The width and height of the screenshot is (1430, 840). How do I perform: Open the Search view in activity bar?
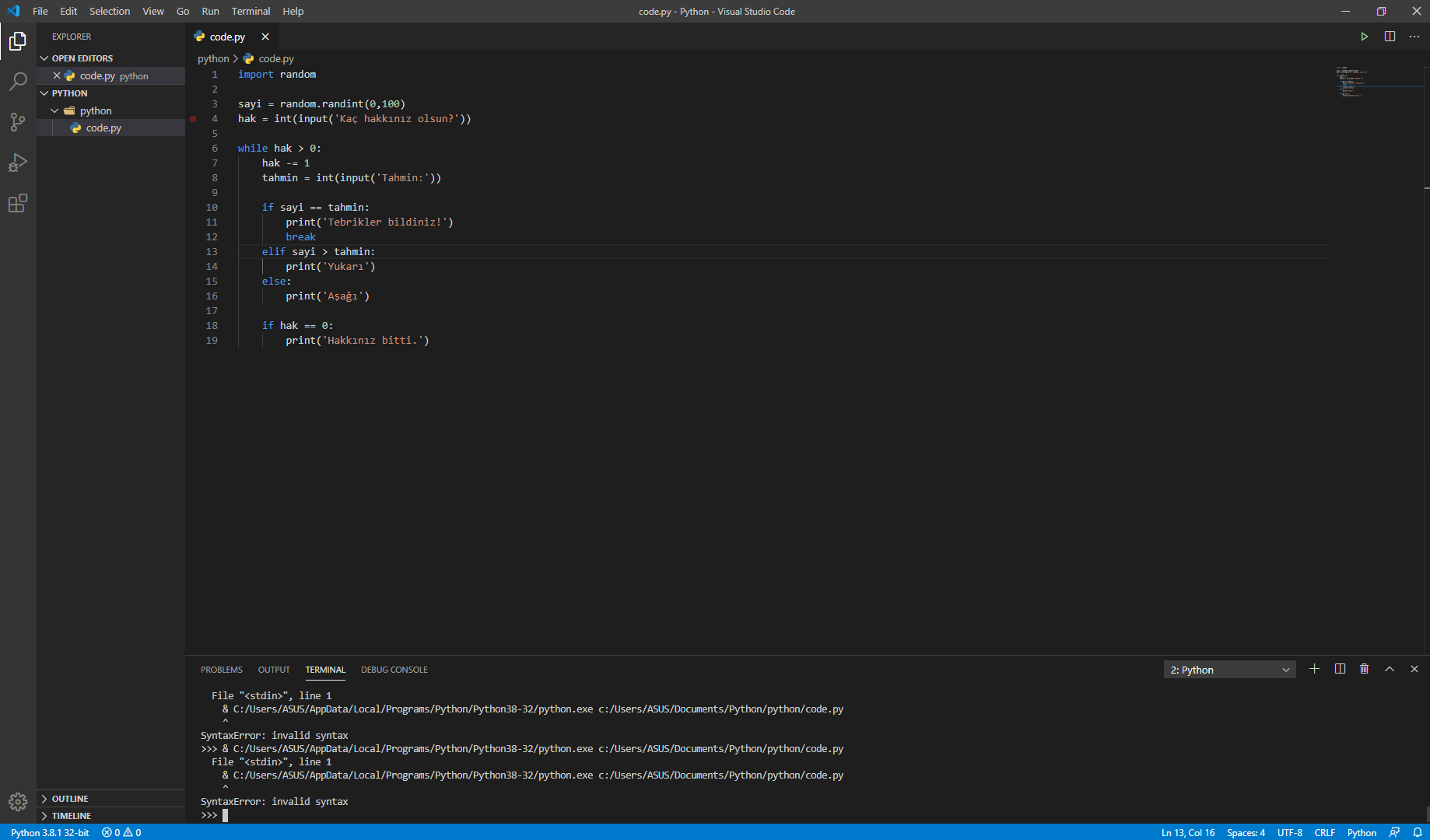click(18, 81)
